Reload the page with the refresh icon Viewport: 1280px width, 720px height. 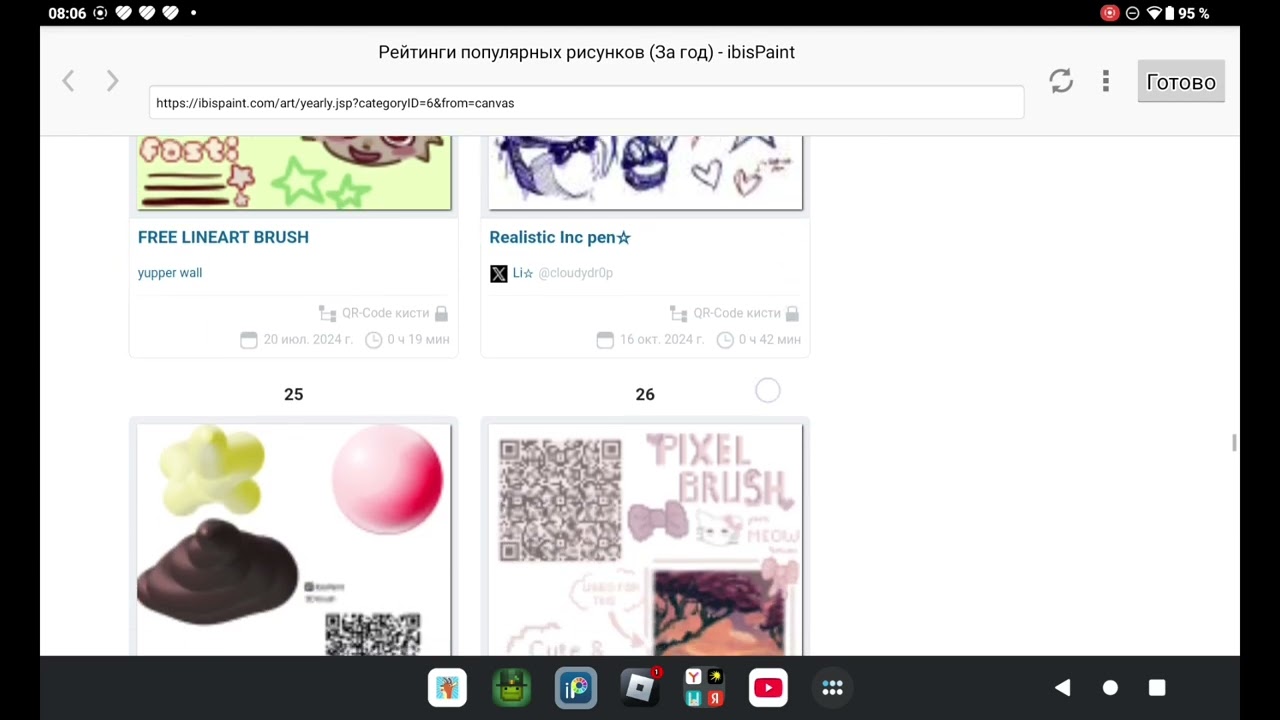(1061, 81)
